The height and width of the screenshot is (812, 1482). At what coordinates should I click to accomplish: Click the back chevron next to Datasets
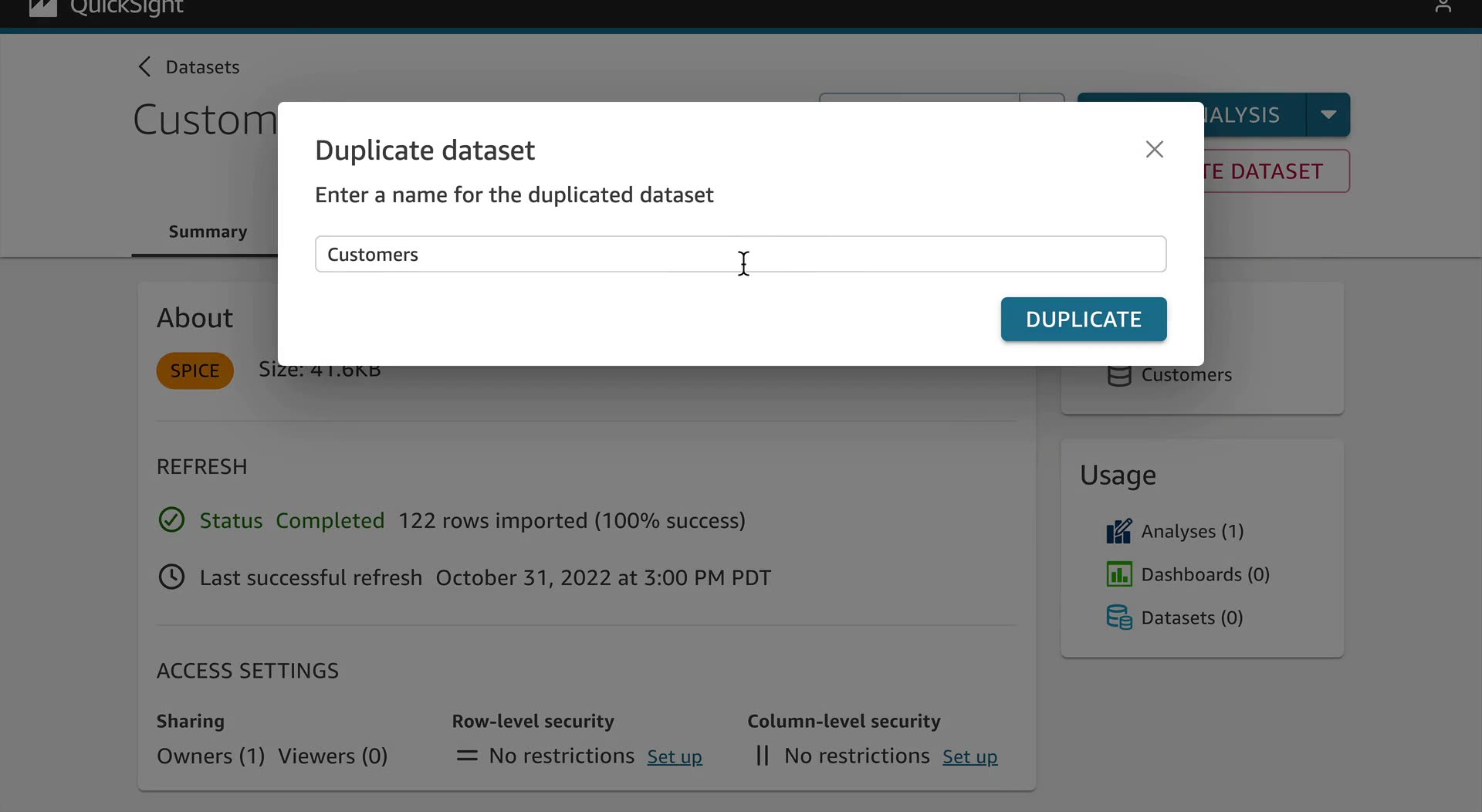pyautogui.click(x=144, y=67)
